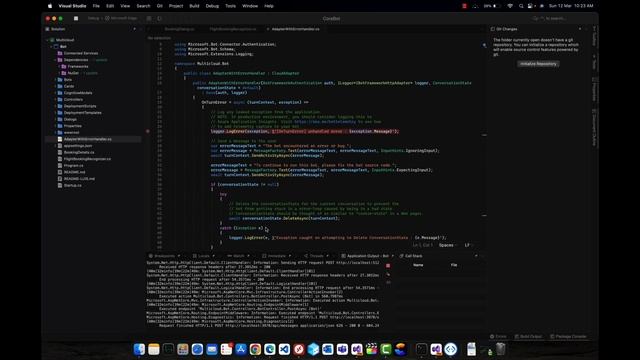
Task: Open the Tools menu
Action: (x=231, y=6)
